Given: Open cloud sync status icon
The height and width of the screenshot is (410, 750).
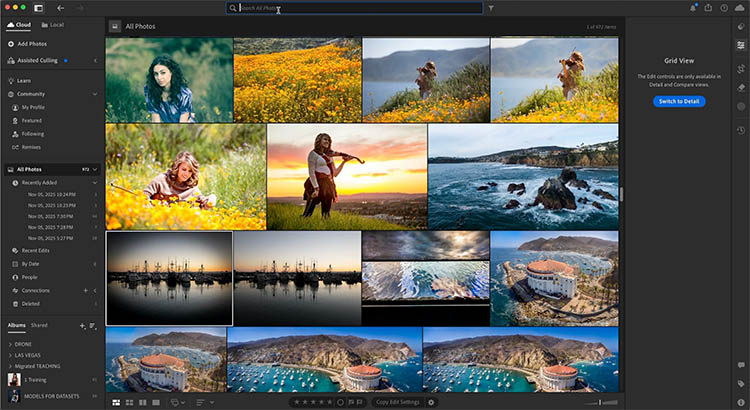Looking at the screenshot, I should pos(739,8).
